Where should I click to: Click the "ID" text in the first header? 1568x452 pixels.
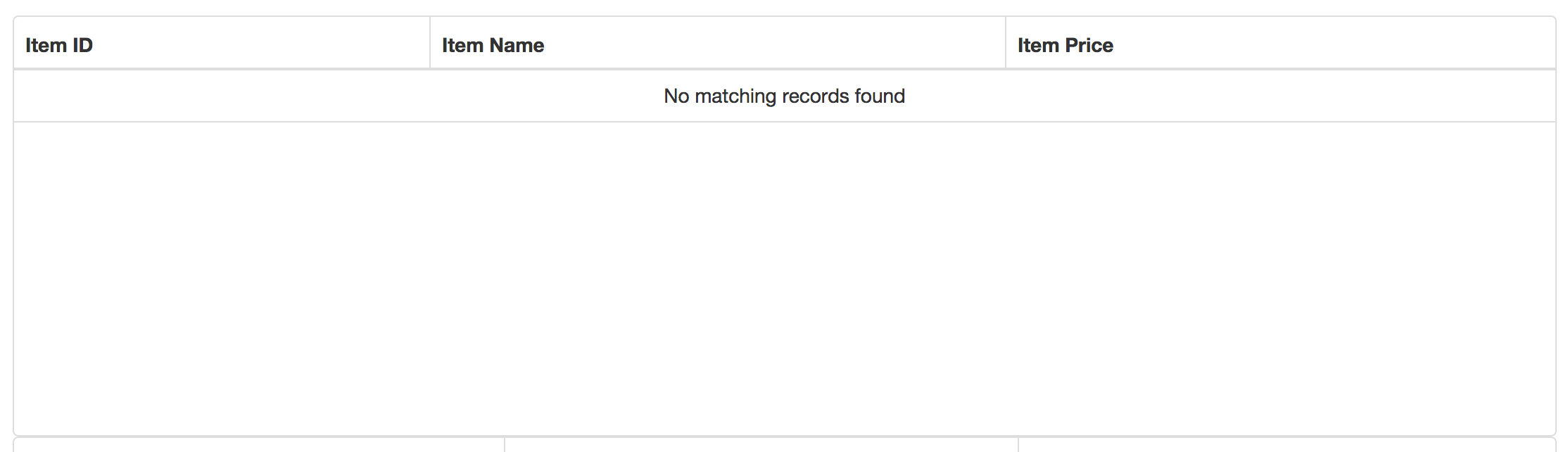(x=82, y=45)
